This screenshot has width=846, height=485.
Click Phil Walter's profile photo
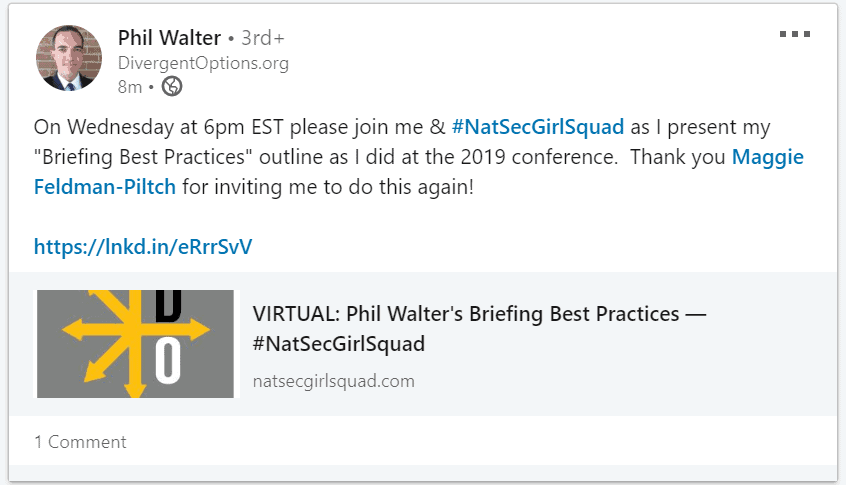pos(69,58)
